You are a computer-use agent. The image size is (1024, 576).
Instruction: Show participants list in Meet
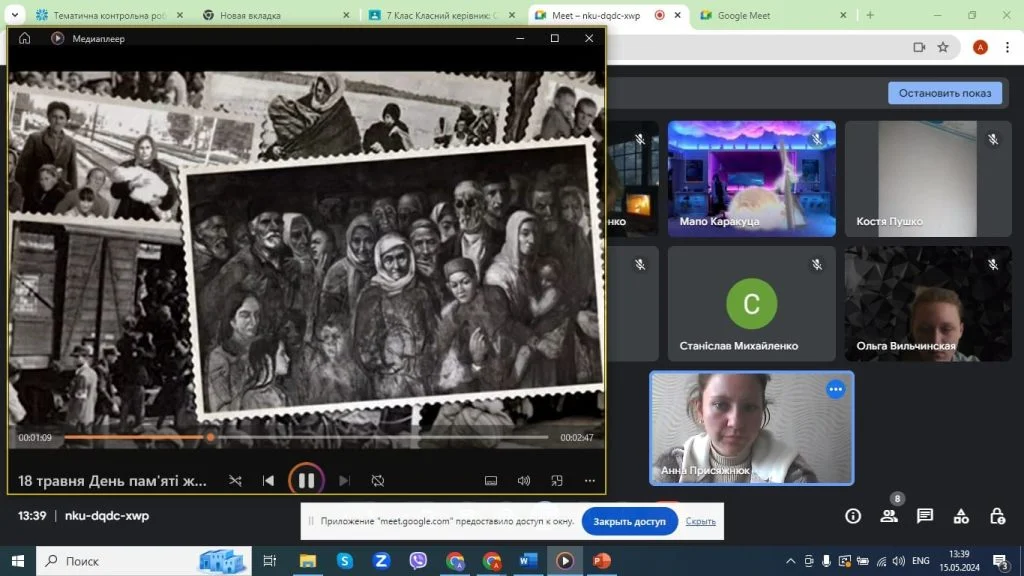coord(889,516)
